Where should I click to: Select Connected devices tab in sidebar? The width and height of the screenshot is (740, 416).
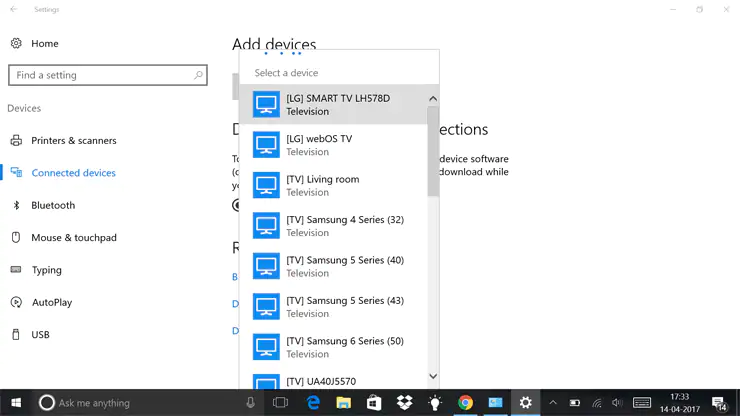click(73, 173)
